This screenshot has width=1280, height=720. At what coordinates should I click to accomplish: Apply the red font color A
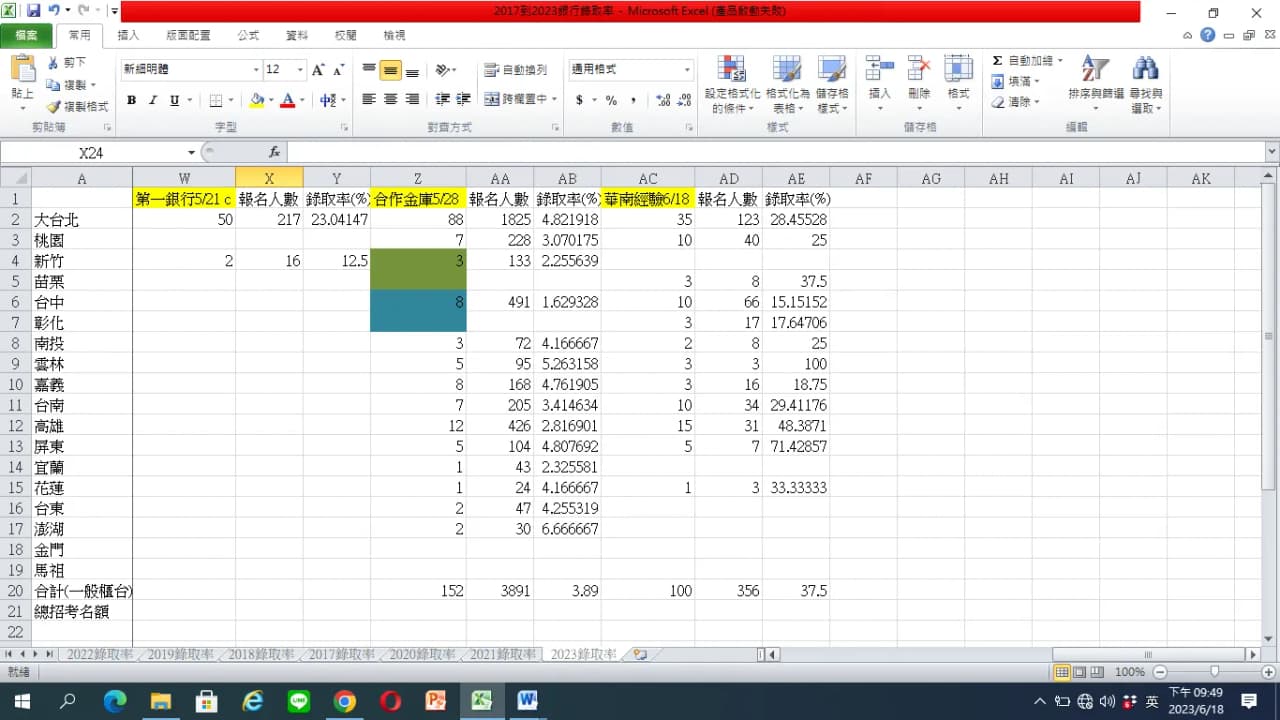coord(288,100)
